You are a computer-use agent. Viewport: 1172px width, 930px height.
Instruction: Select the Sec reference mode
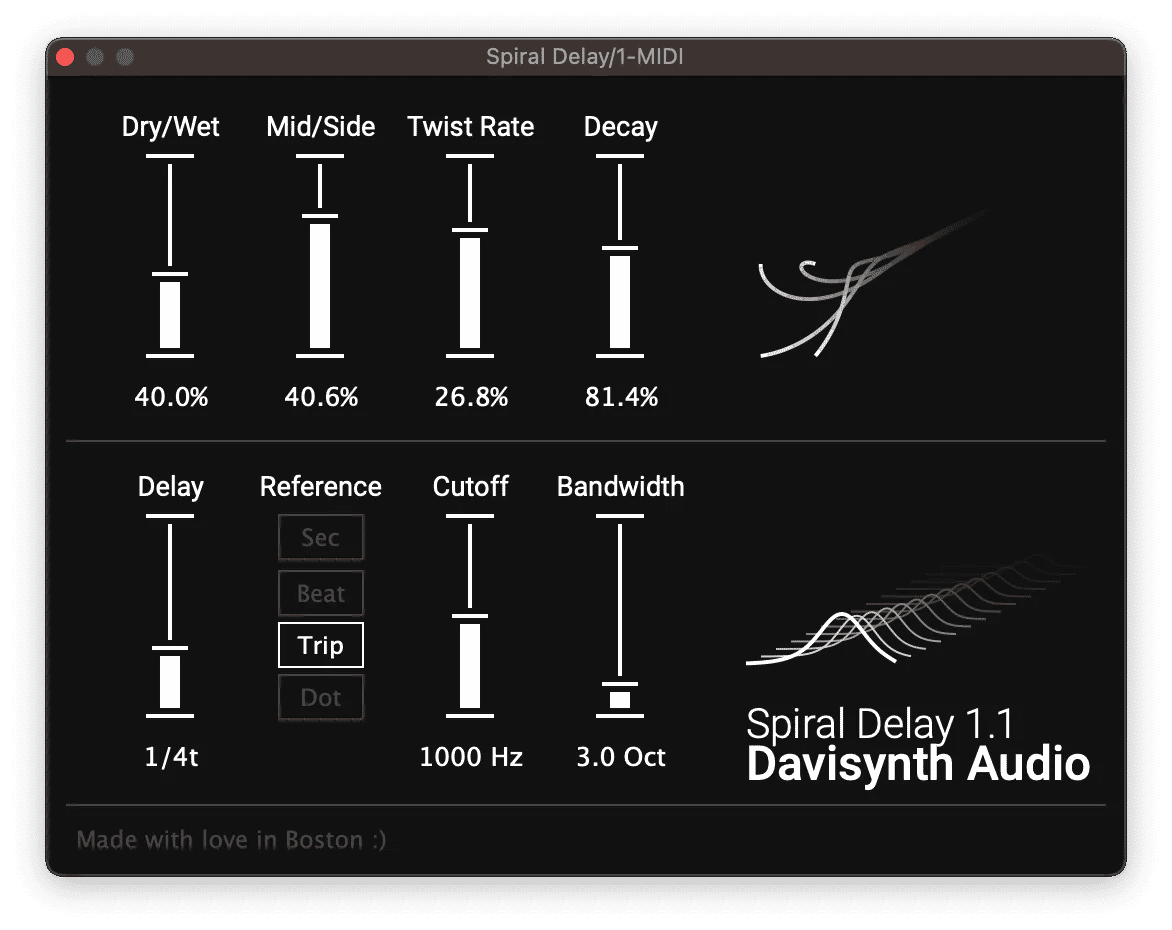click(x=320, y=537)
